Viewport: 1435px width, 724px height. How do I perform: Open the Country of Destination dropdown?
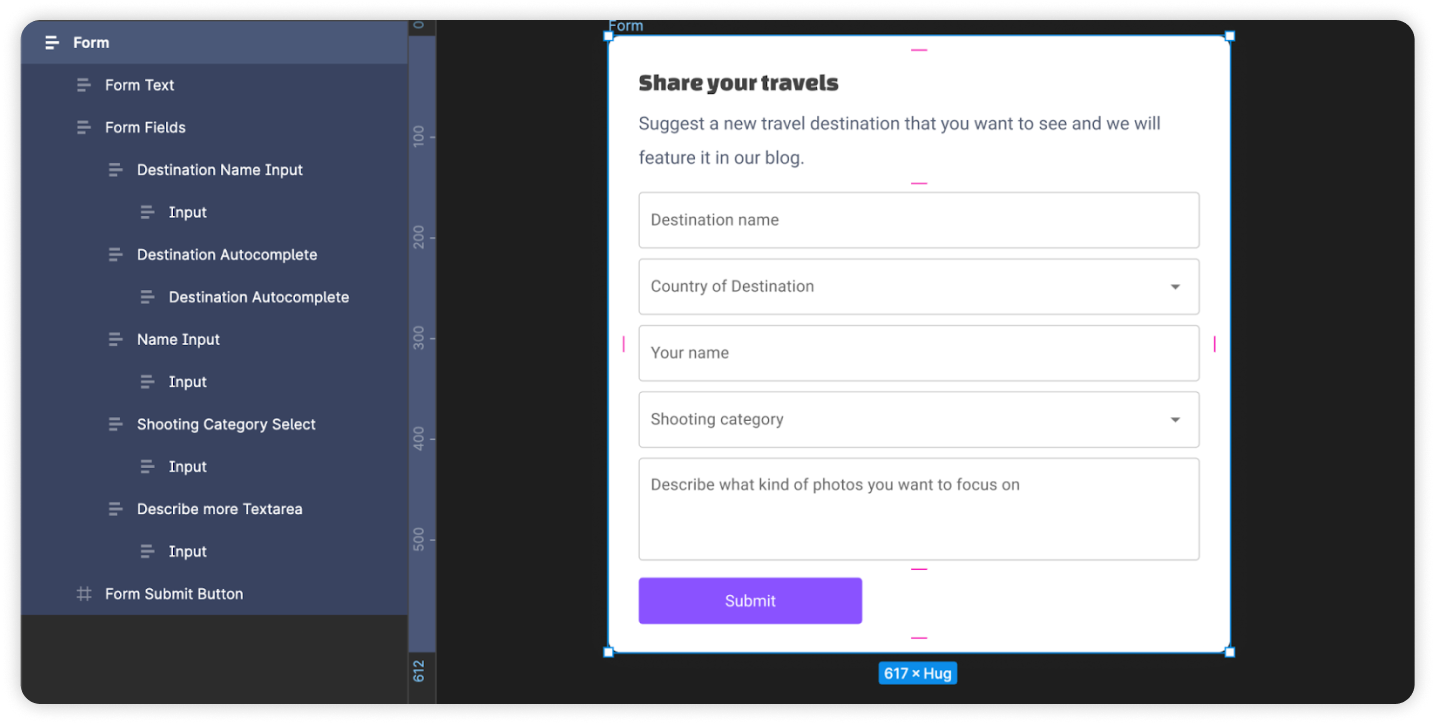(918, 286)
